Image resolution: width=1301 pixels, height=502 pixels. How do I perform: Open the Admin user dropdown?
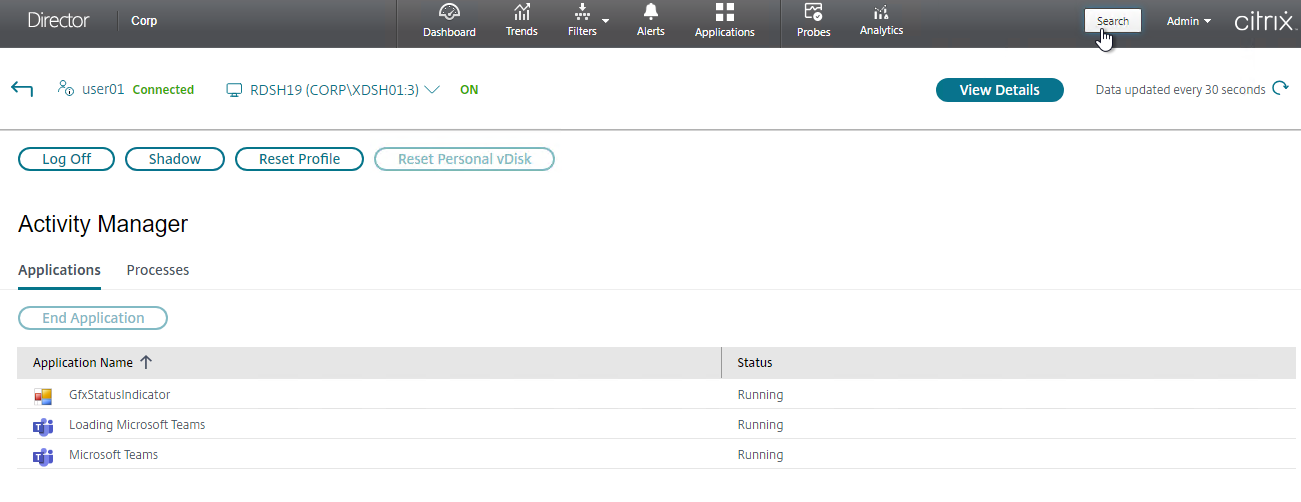1188,21
